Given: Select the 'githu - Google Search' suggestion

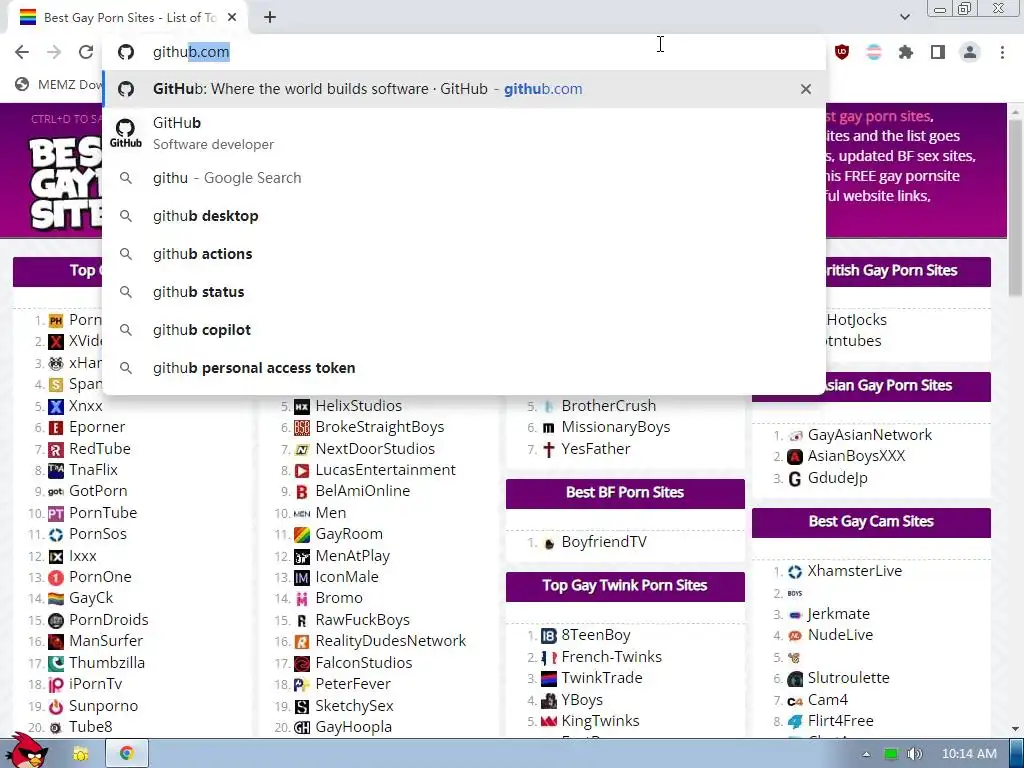Looking at the screenshot, I should (x=464, y=178).
